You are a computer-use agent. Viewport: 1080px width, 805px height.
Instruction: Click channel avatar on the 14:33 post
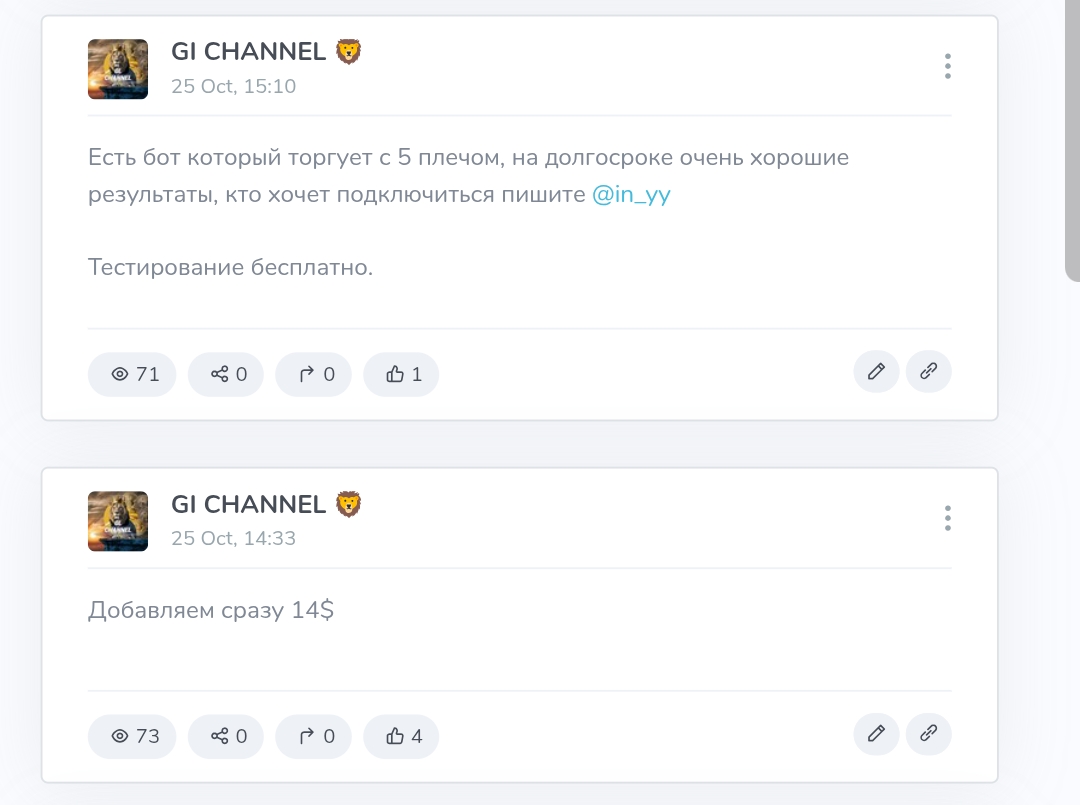(118, 521)
